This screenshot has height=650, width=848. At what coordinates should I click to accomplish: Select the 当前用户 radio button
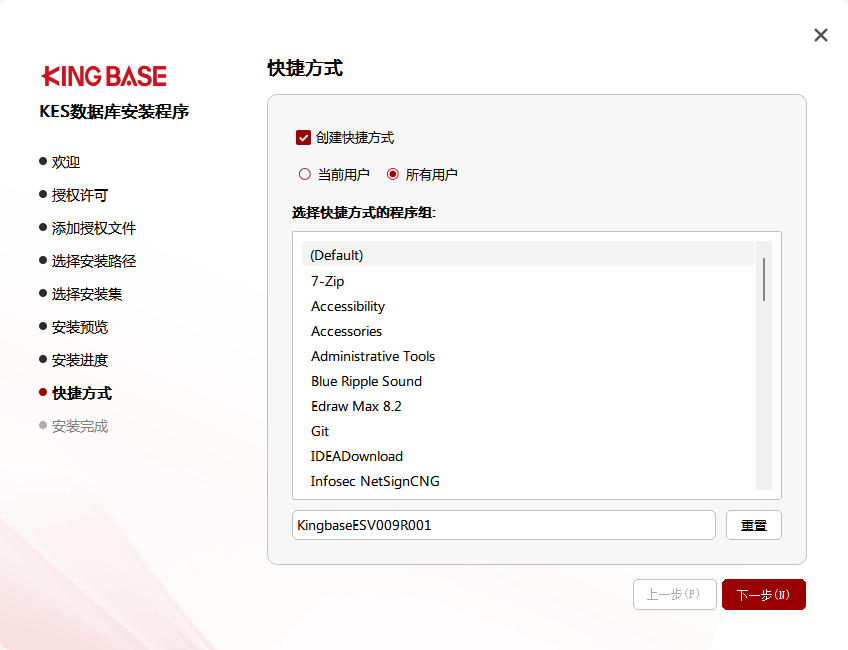pyautogui.click(x=304, y=174)
